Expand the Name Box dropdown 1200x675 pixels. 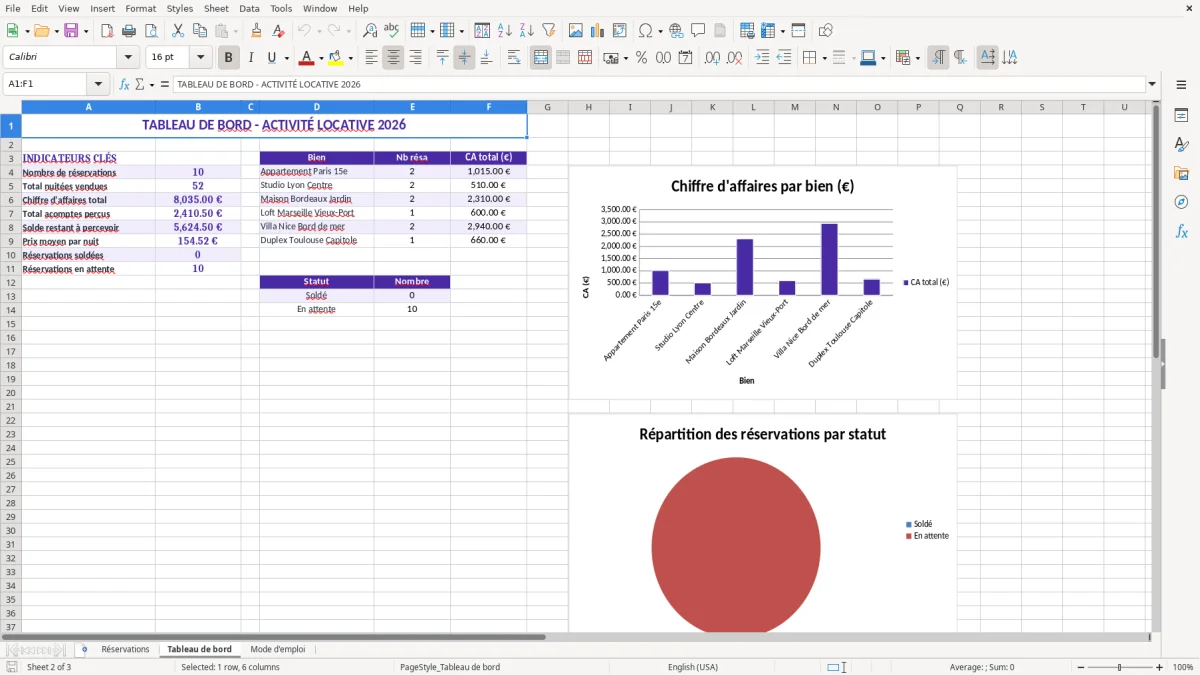tap(98, 85)
